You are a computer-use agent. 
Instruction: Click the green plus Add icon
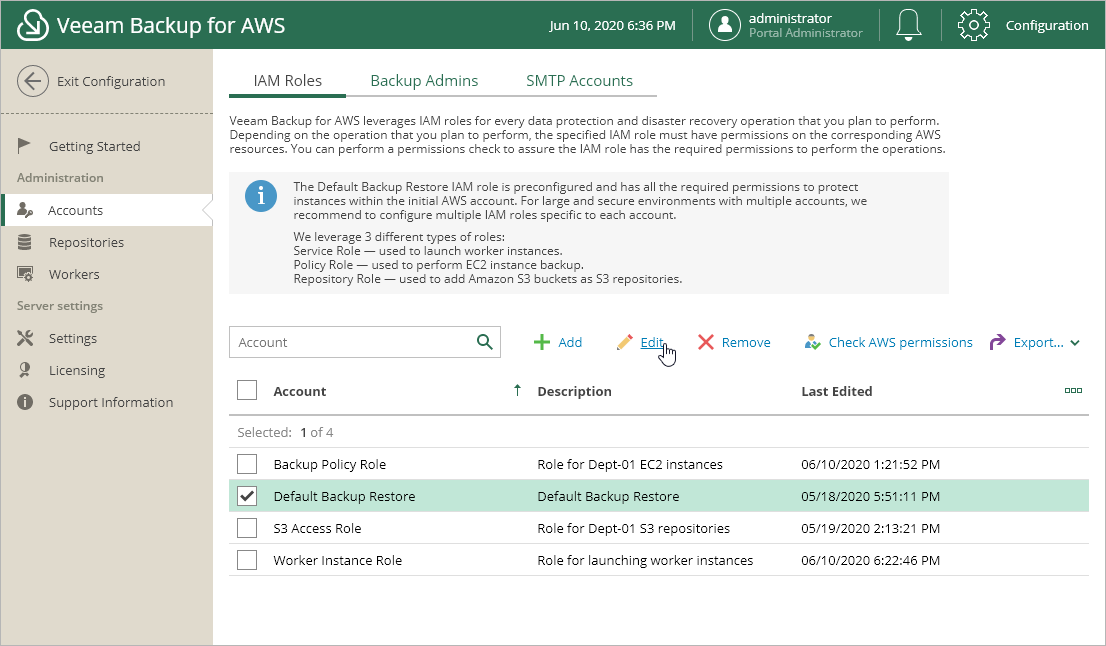(542, 342)
